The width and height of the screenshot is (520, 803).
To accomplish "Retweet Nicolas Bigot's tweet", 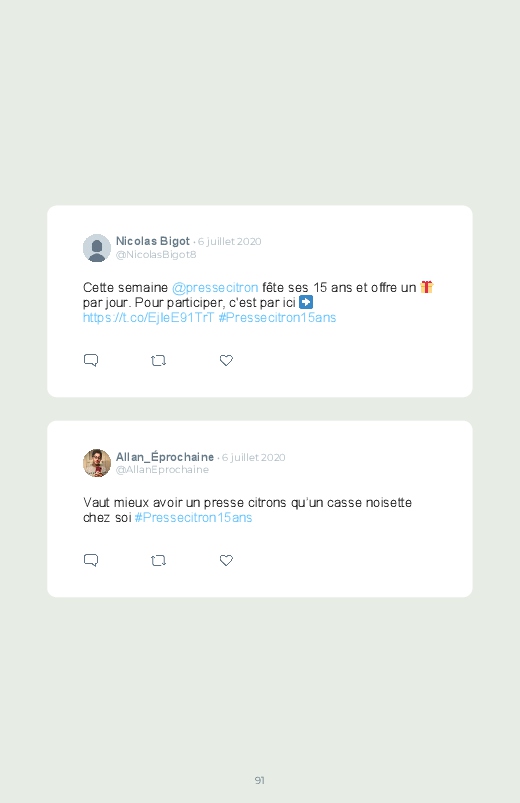I will tap(158, 361).
